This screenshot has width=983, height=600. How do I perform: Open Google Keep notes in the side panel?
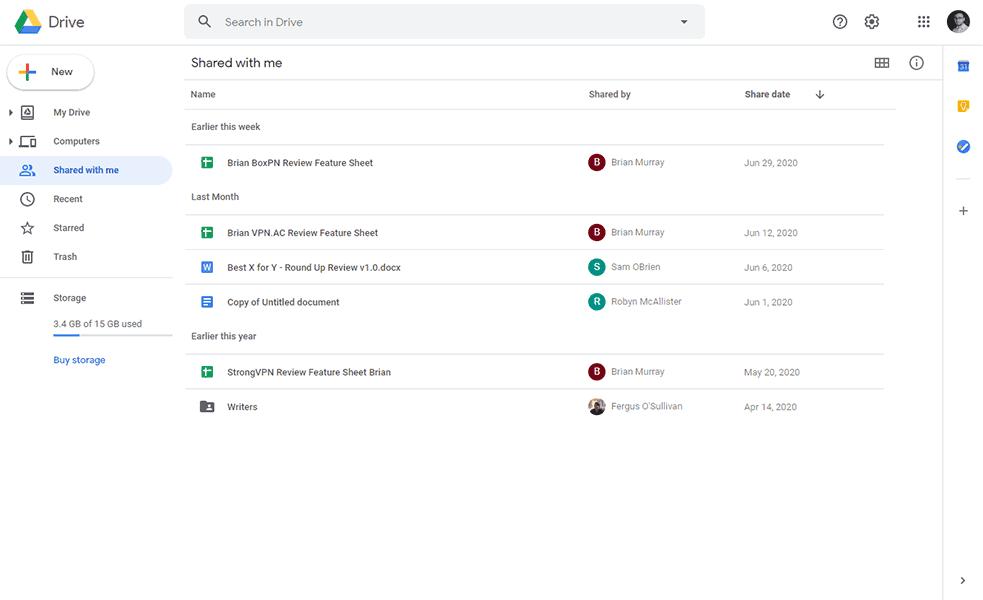click(963, 105)
